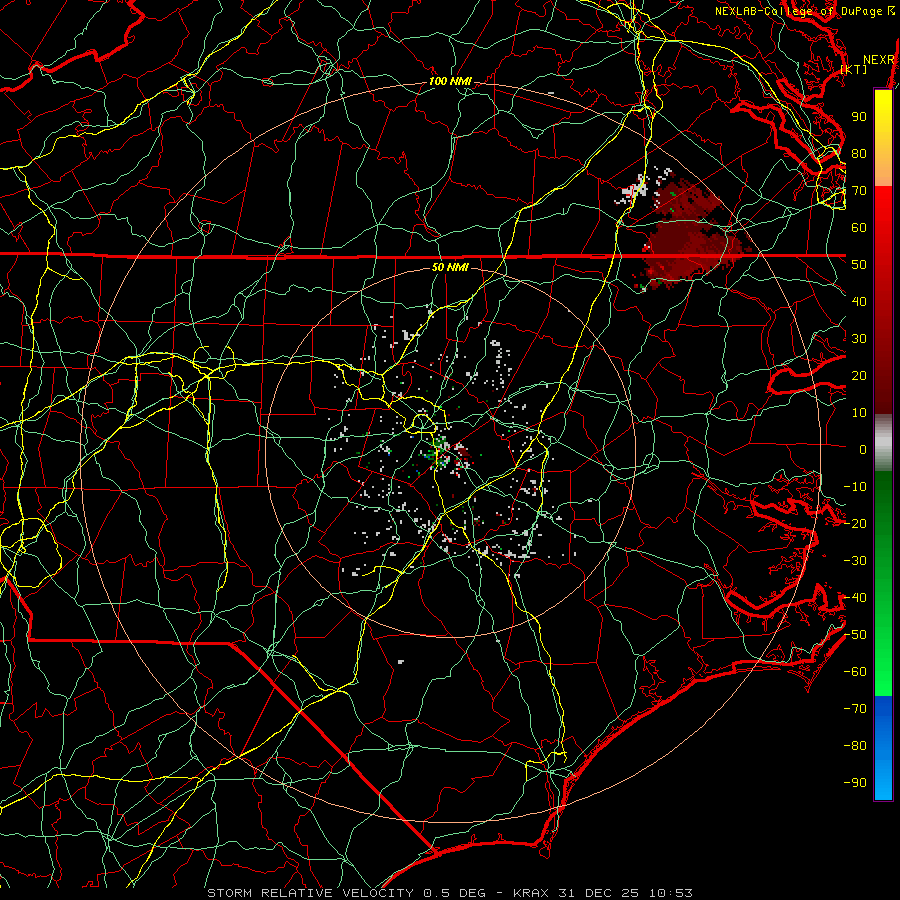Click the -80 value on velocity scale

pos(855,746)
